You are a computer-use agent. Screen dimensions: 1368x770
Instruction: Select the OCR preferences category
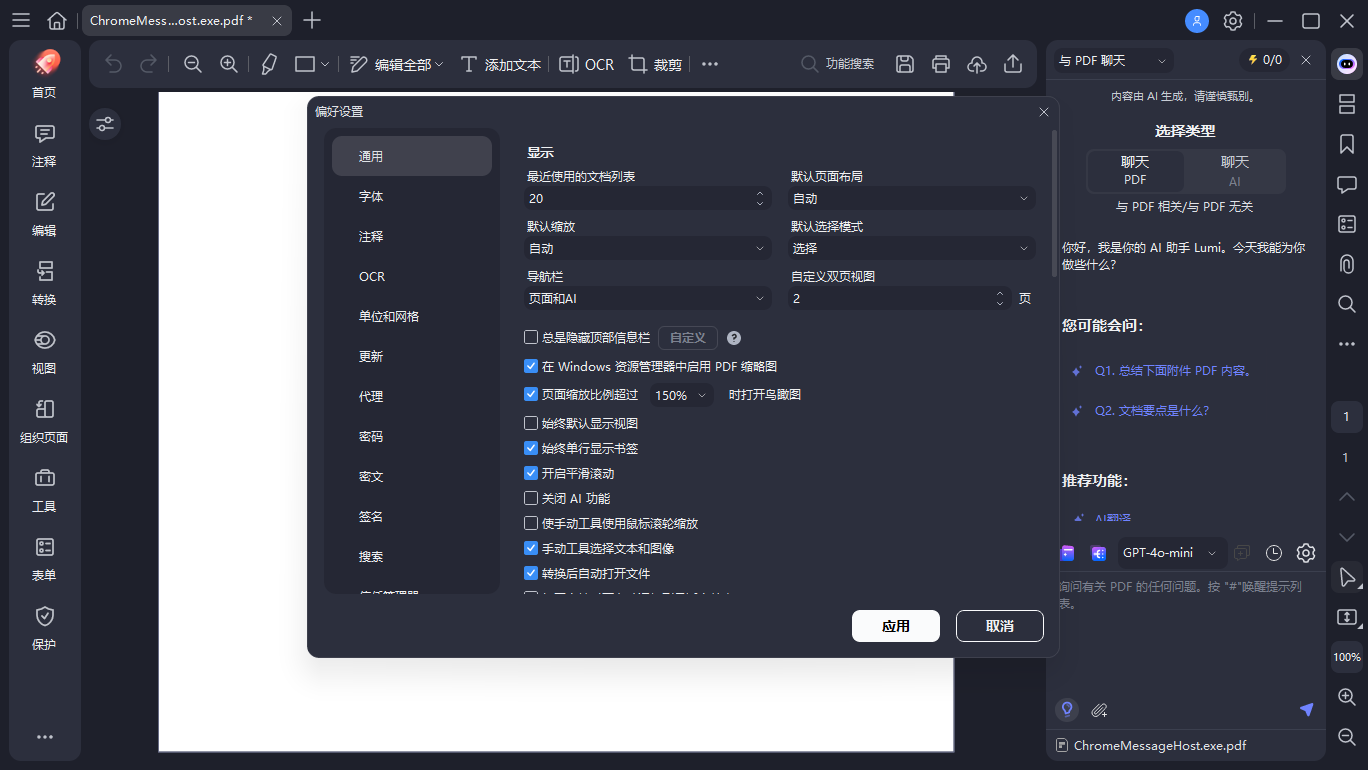[x=412, y=276]
